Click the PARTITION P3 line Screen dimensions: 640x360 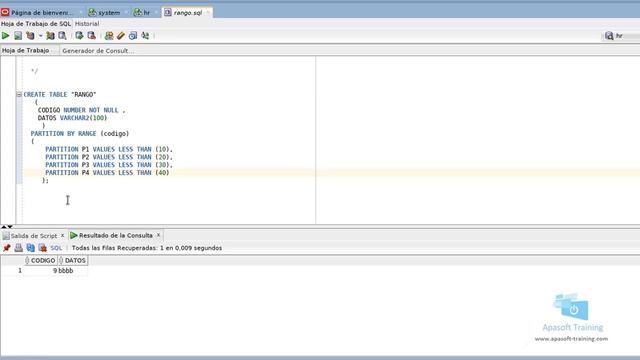pos(109,165)
